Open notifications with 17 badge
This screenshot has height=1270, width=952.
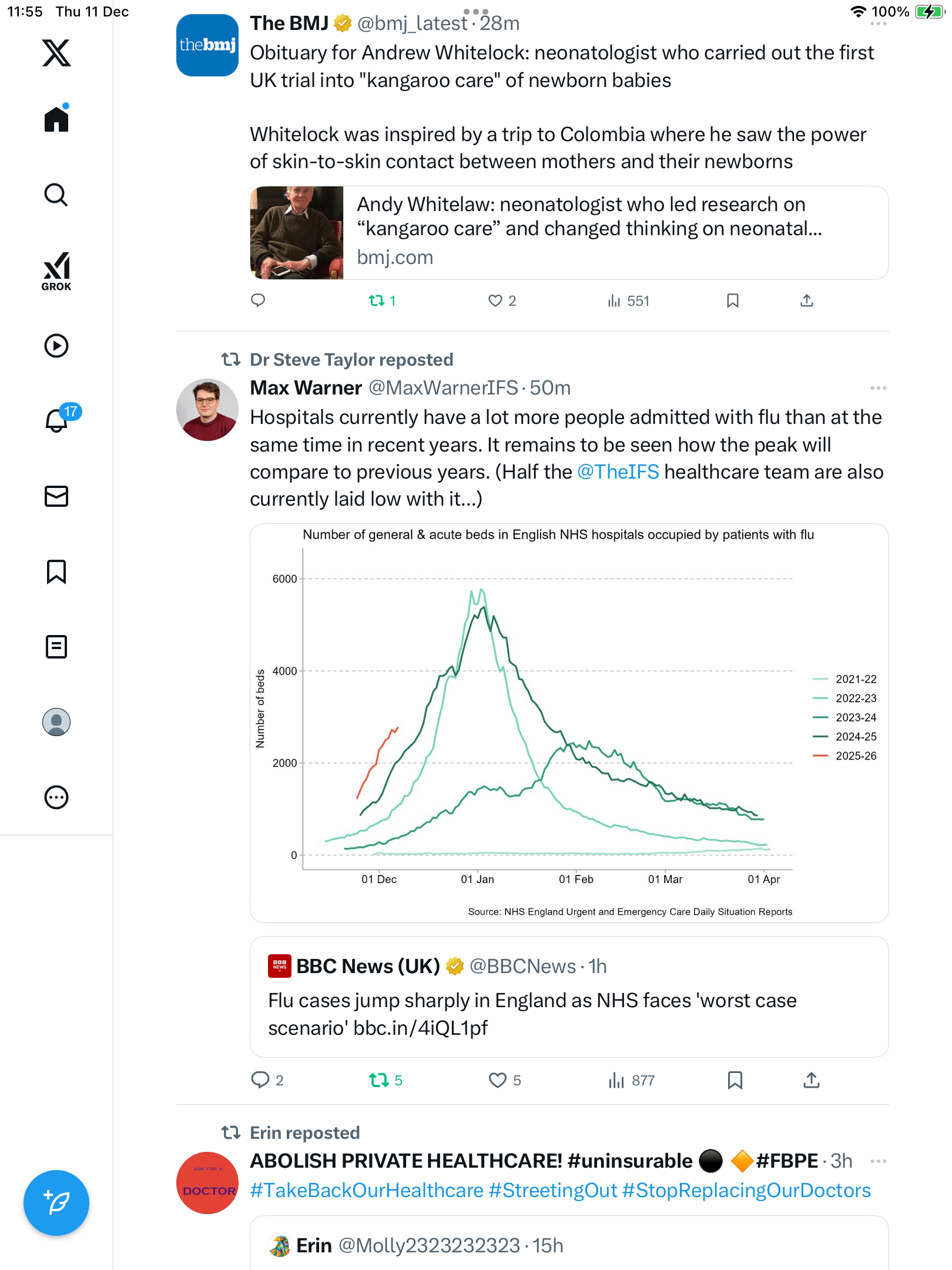tap(58, 420)
